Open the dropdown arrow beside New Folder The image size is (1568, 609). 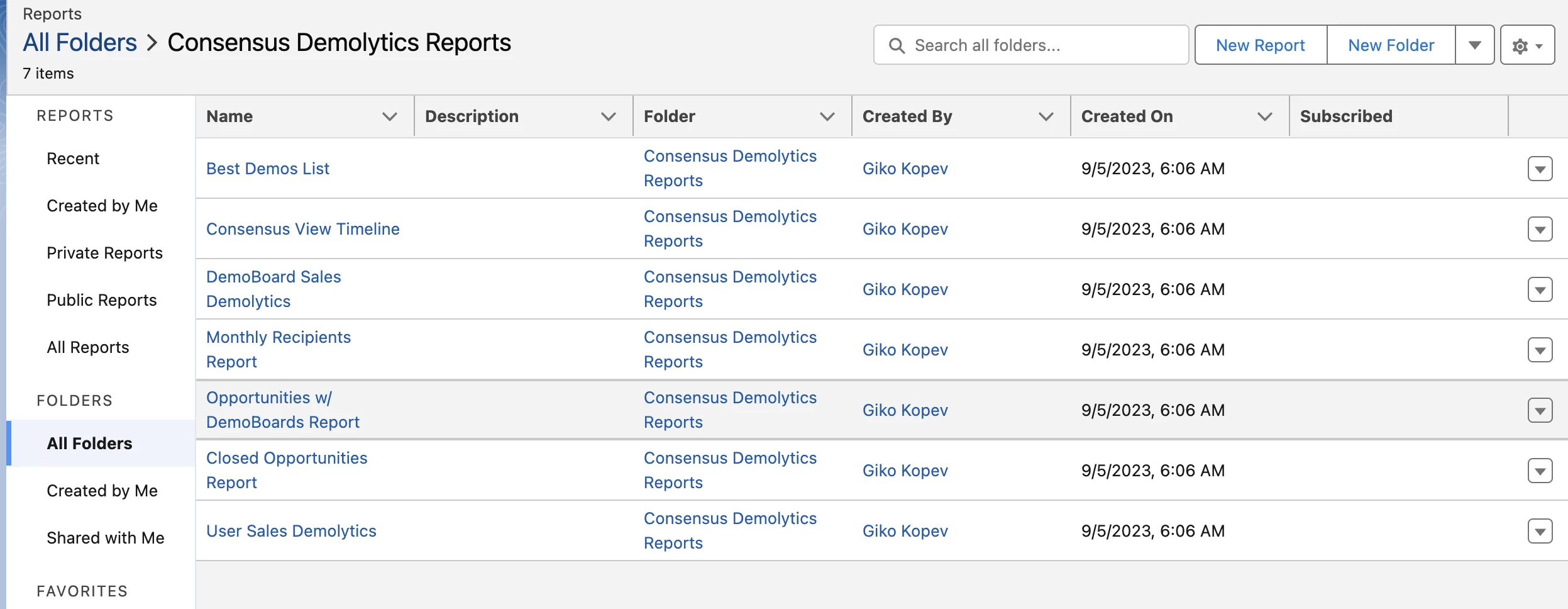coord(1474,45)
